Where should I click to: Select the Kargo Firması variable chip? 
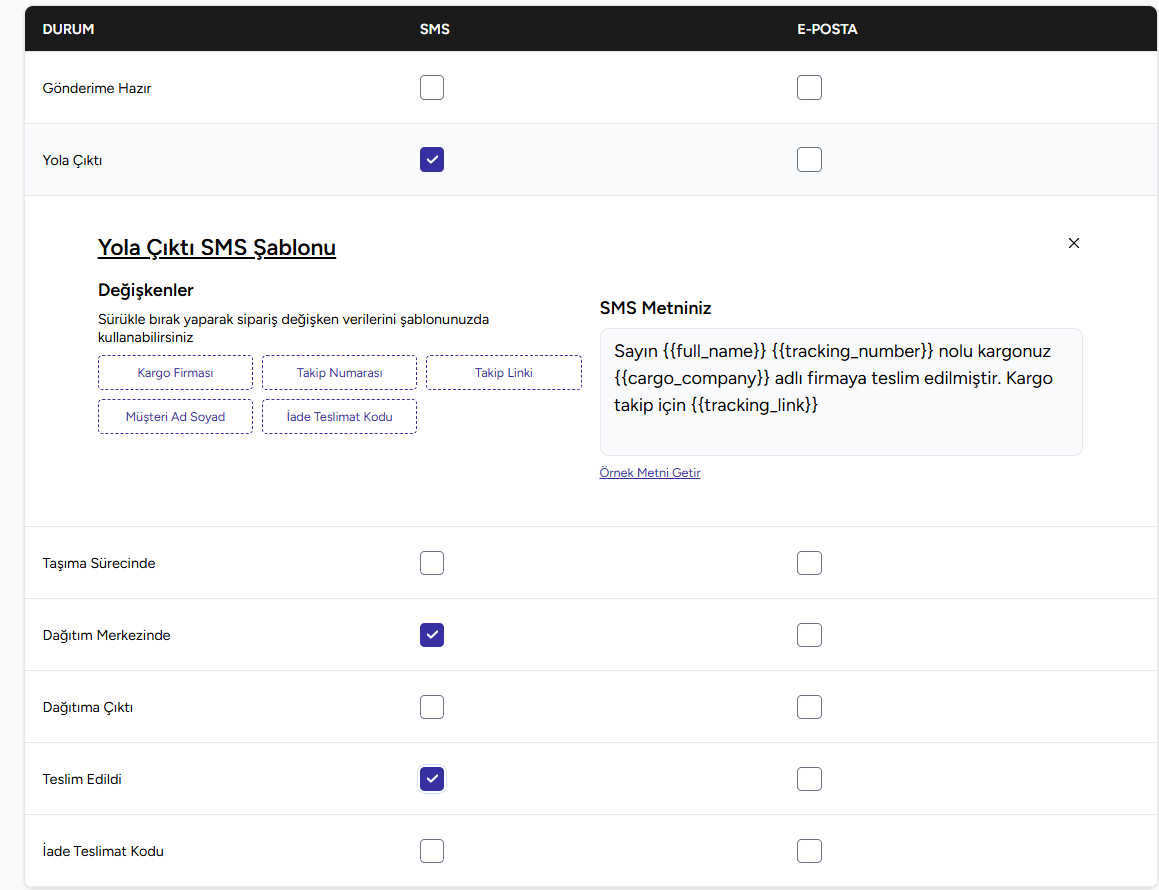175,373
